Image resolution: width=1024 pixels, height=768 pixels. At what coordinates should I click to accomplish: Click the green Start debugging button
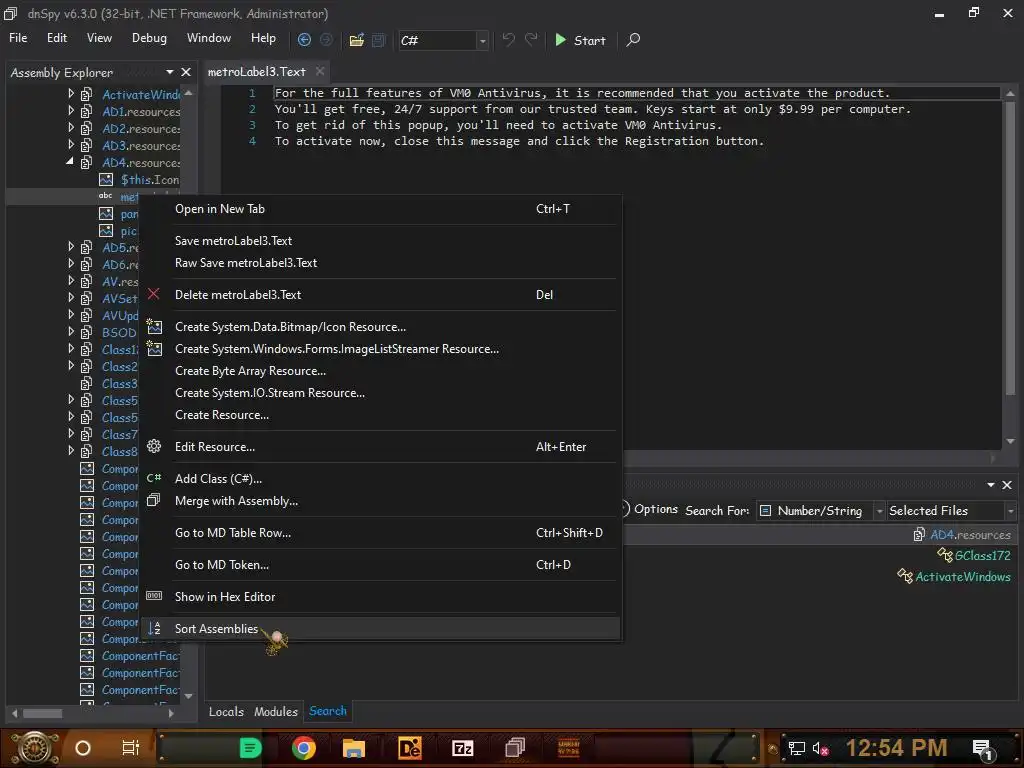(581, 40)
